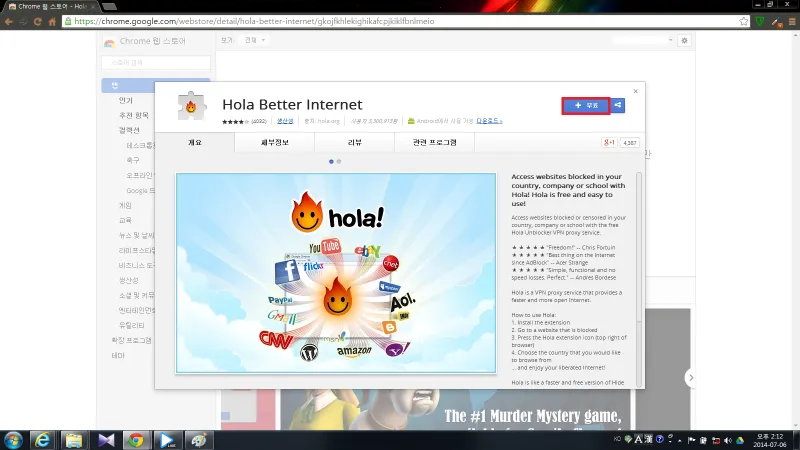Open the Paint taskbar icon
Image resolution: width=800 pixels, height=450 pixels.
tap(198, 440)
